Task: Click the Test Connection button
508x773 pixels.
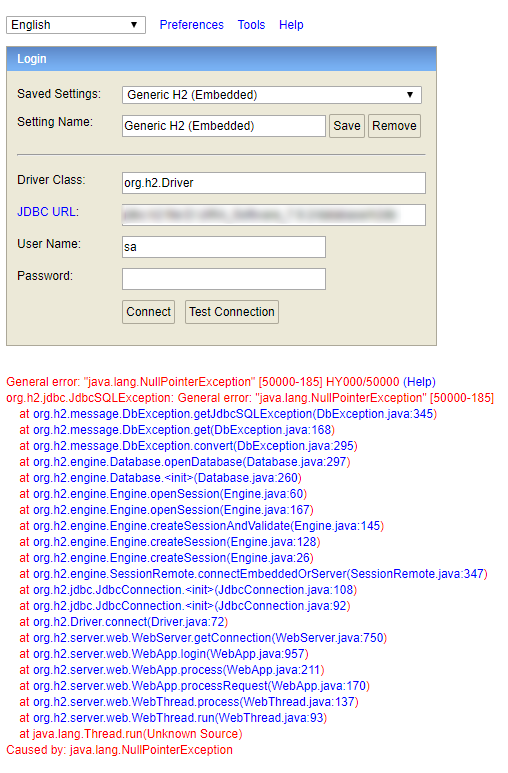Action: coord(232,312)
